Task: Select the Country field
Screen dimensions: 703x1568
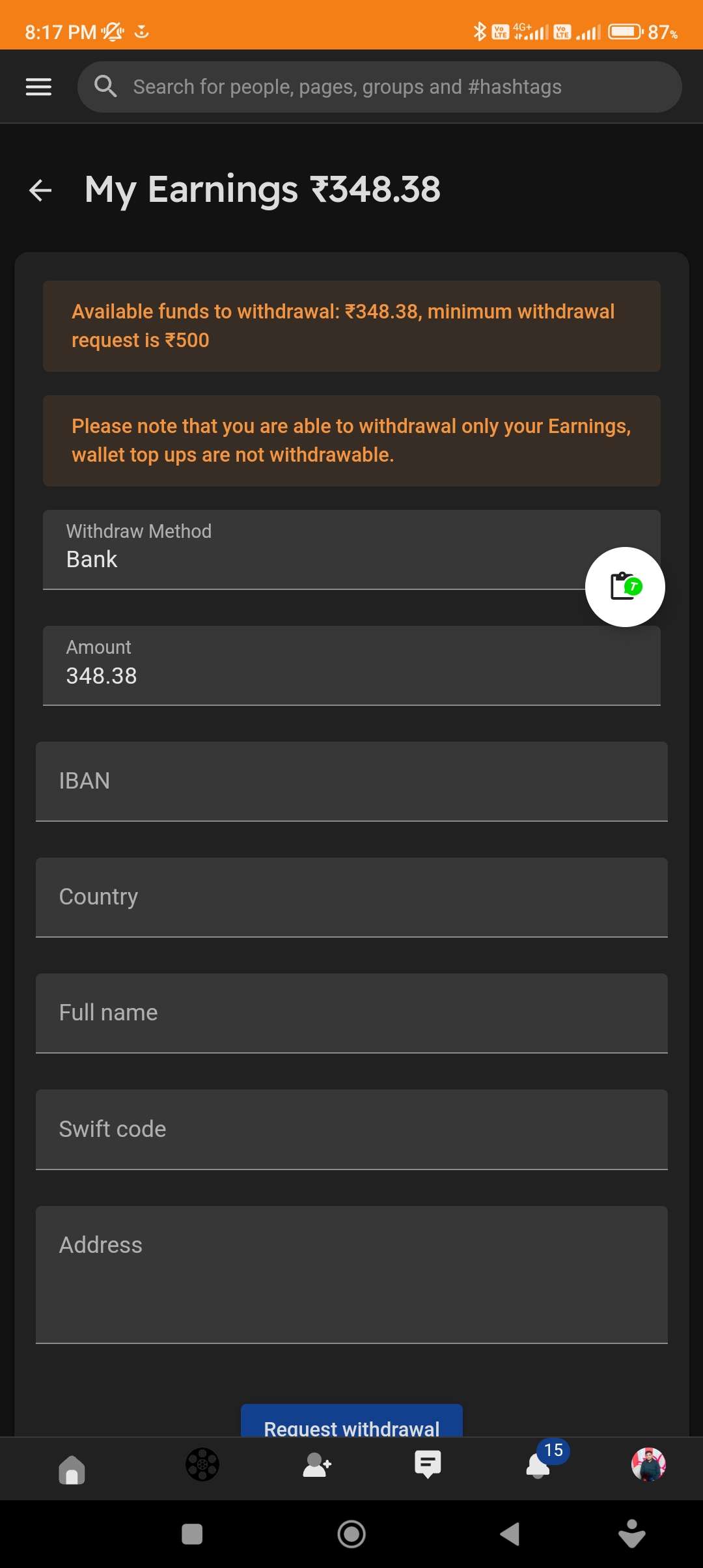Action: click(x=351, y=897)
